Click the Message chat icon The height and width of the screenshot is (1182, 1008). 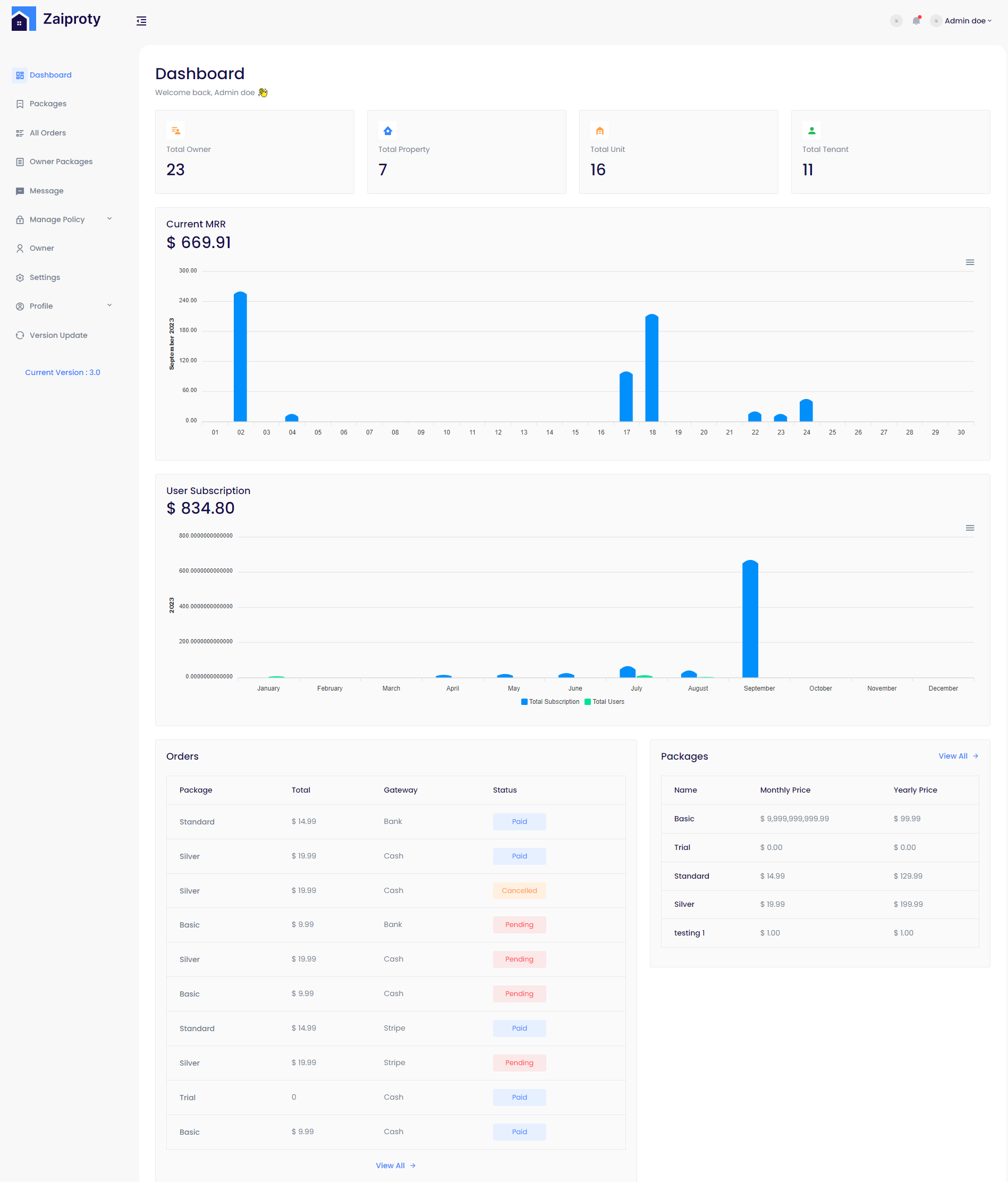point(20,191)
